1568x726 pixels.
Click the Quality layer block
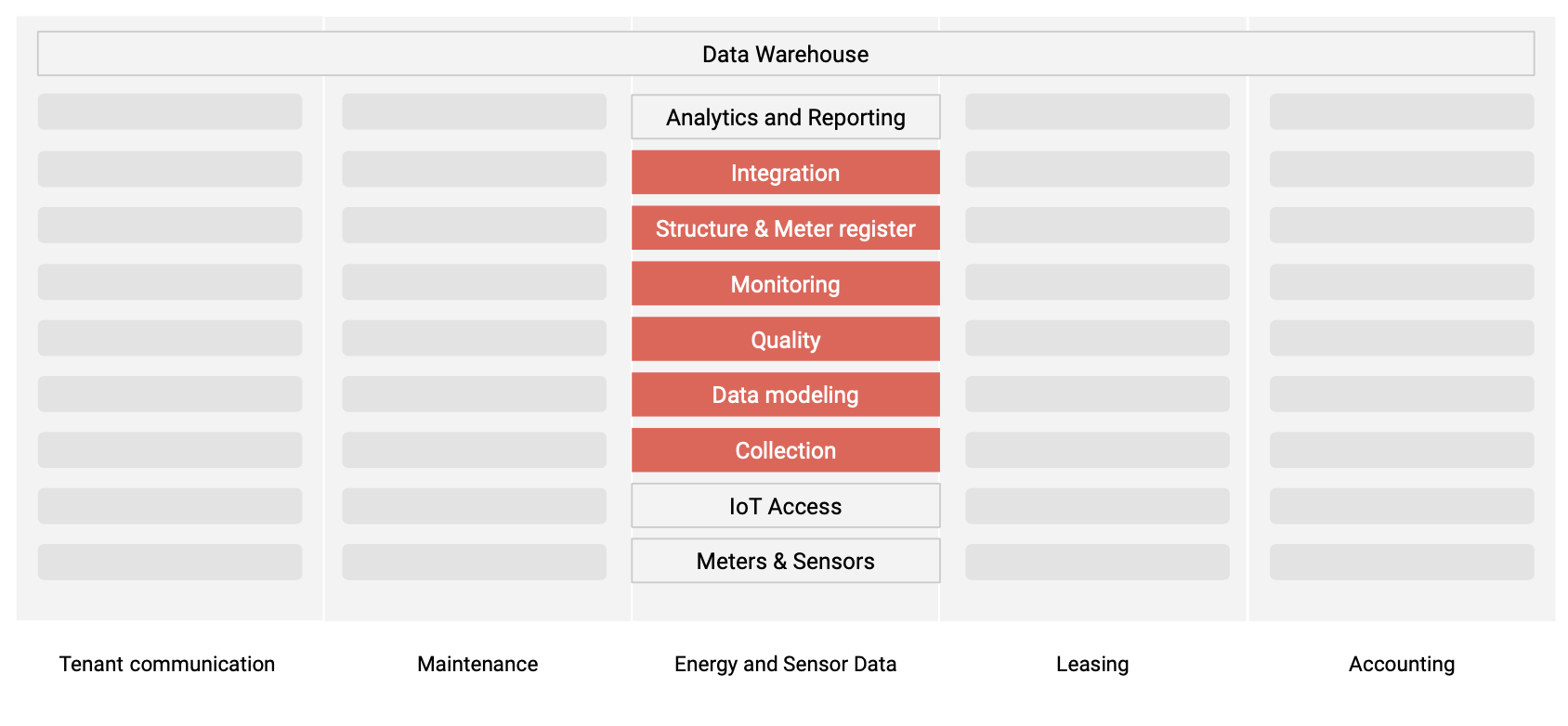(x=785, y=340)
